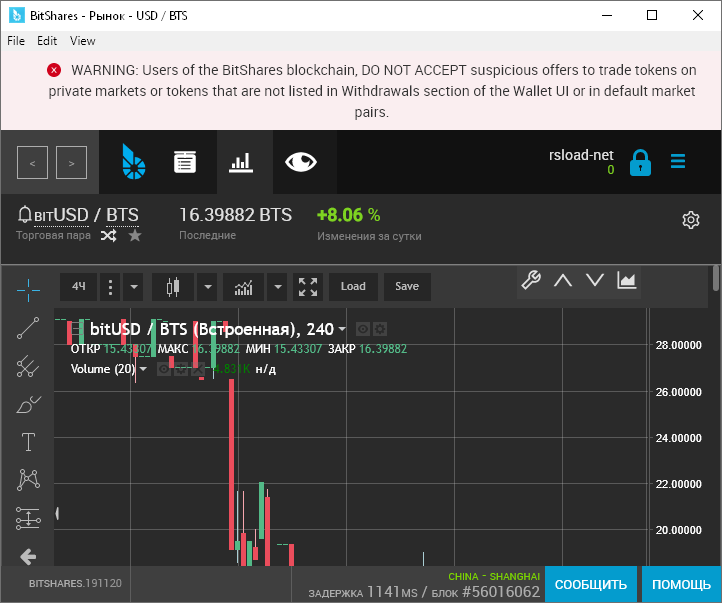Viewport: 722px width, 603px height.
Task: Select the crosshair cursor tool
Action: click(28, 290)
